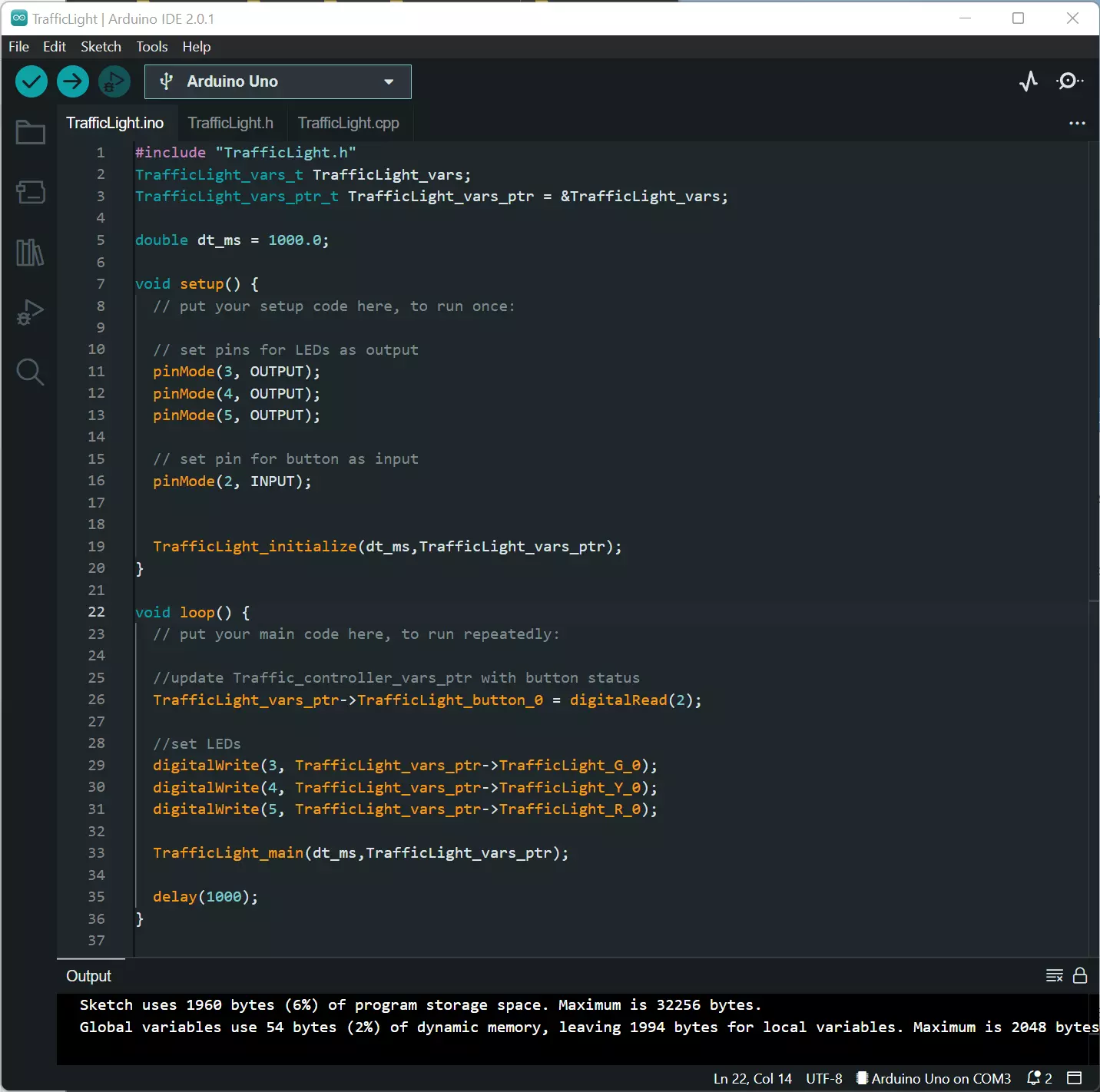Open the editor options ellipsis menu
Image resolution: width=1100 pixels, height=1092 pixels.
[x=1077, y=123]
